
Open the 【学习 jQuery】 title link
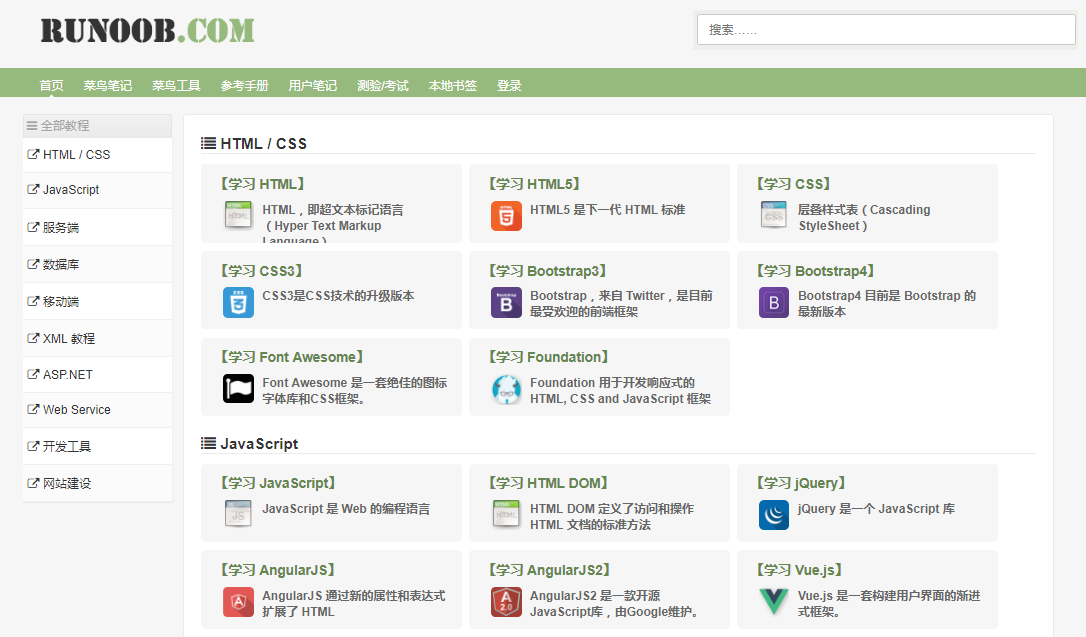coord(801,483)
